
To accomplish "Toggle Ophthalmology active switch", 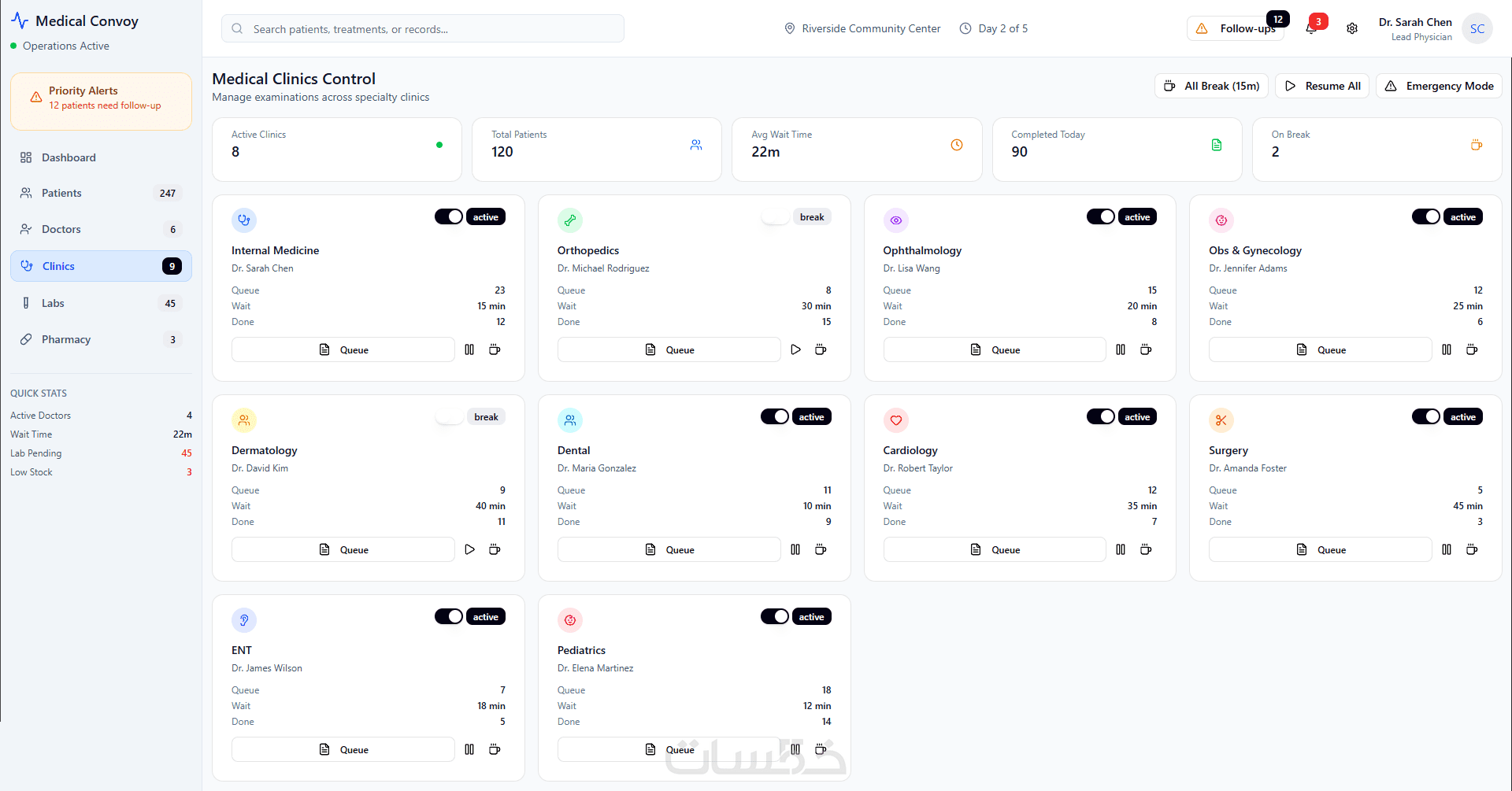I will (x=1101, y=216).
